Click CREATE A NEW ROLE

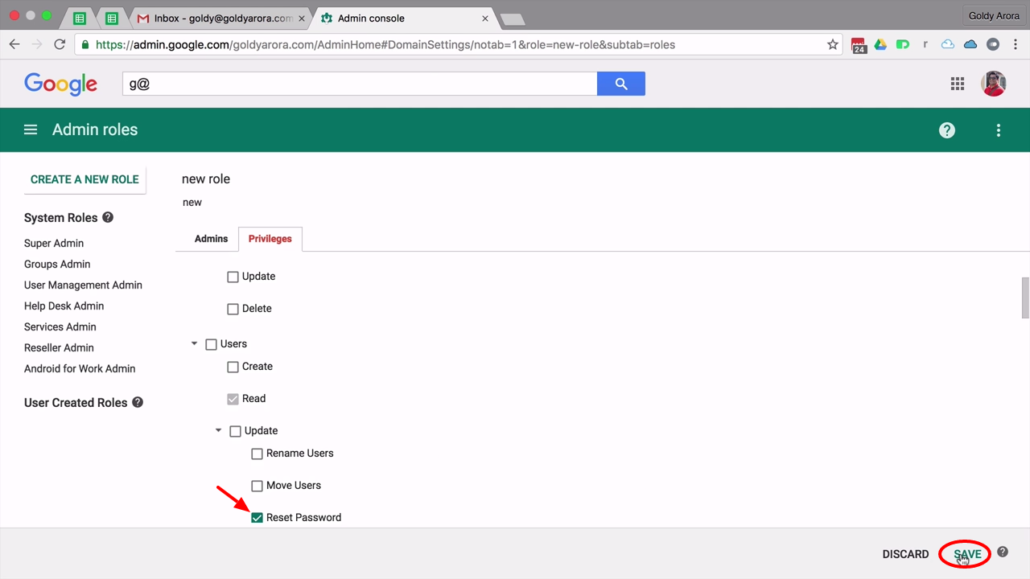coord(85,179)
